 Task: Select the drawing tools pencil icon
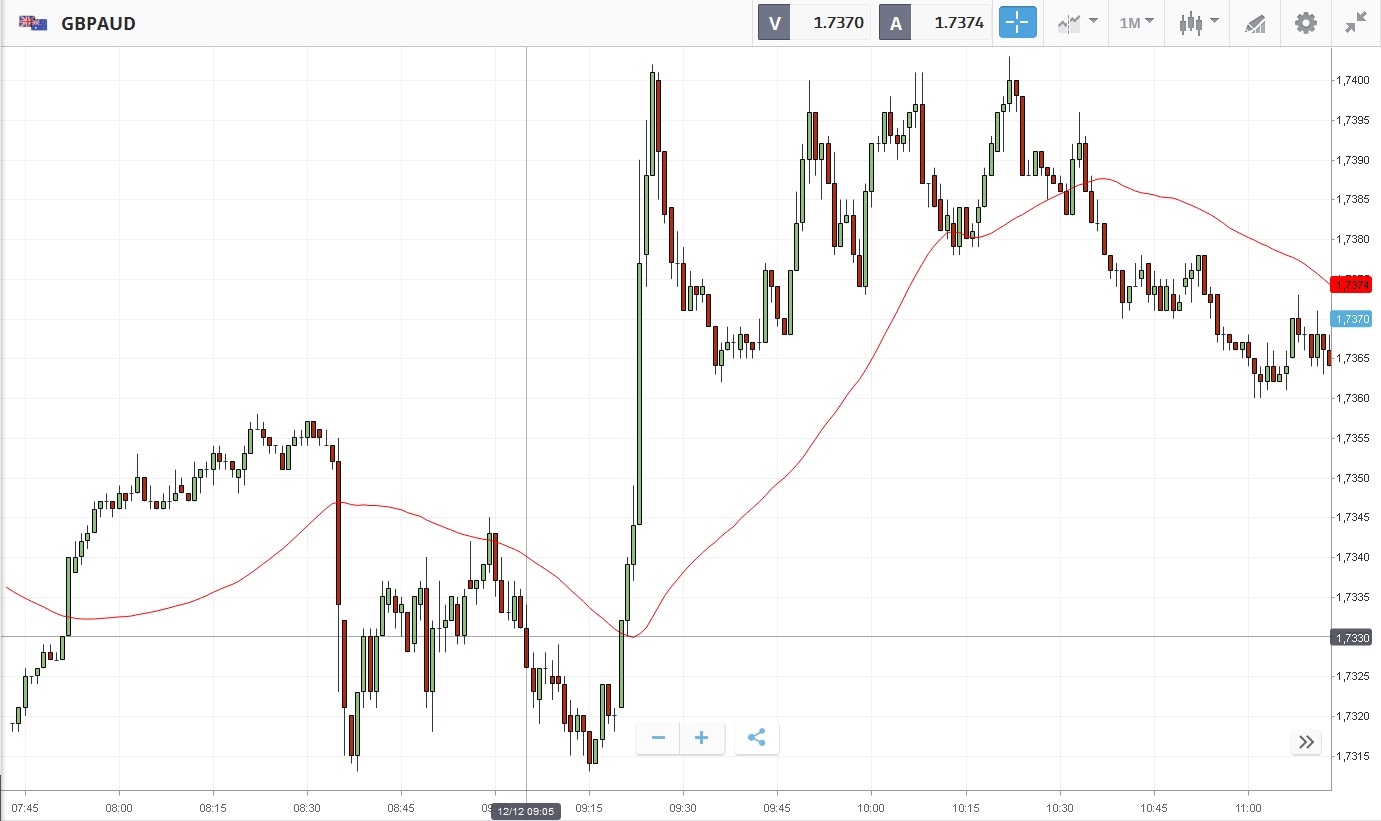(x=1255, y=23)
